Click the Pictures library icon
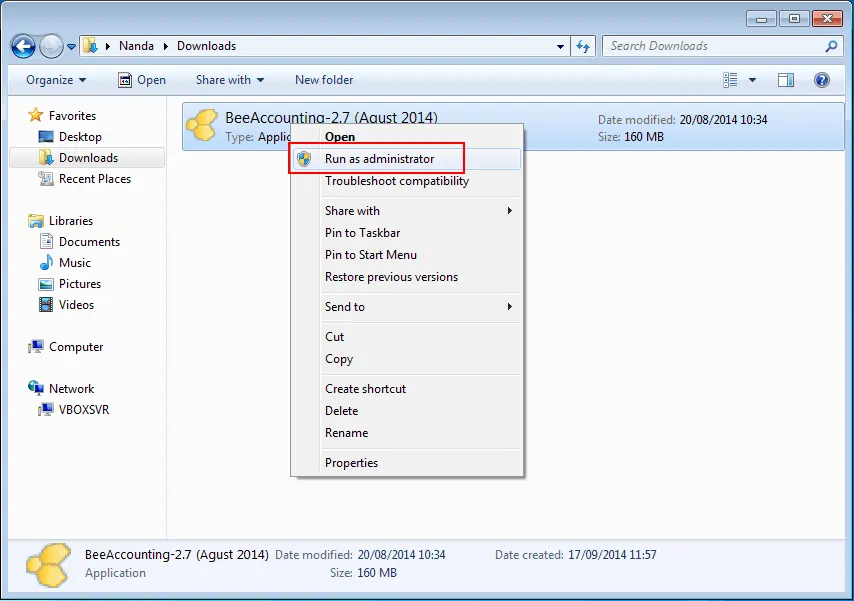This screenshot has height=601, width=854. tap(46, 284)
